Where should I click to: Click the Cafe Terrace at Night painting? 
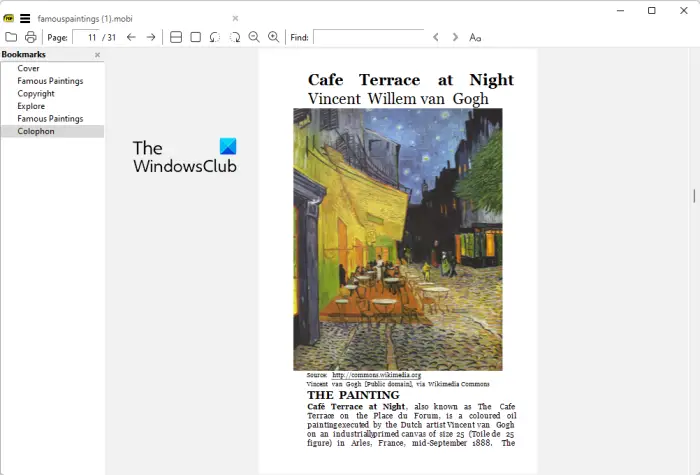click(398, 239)
